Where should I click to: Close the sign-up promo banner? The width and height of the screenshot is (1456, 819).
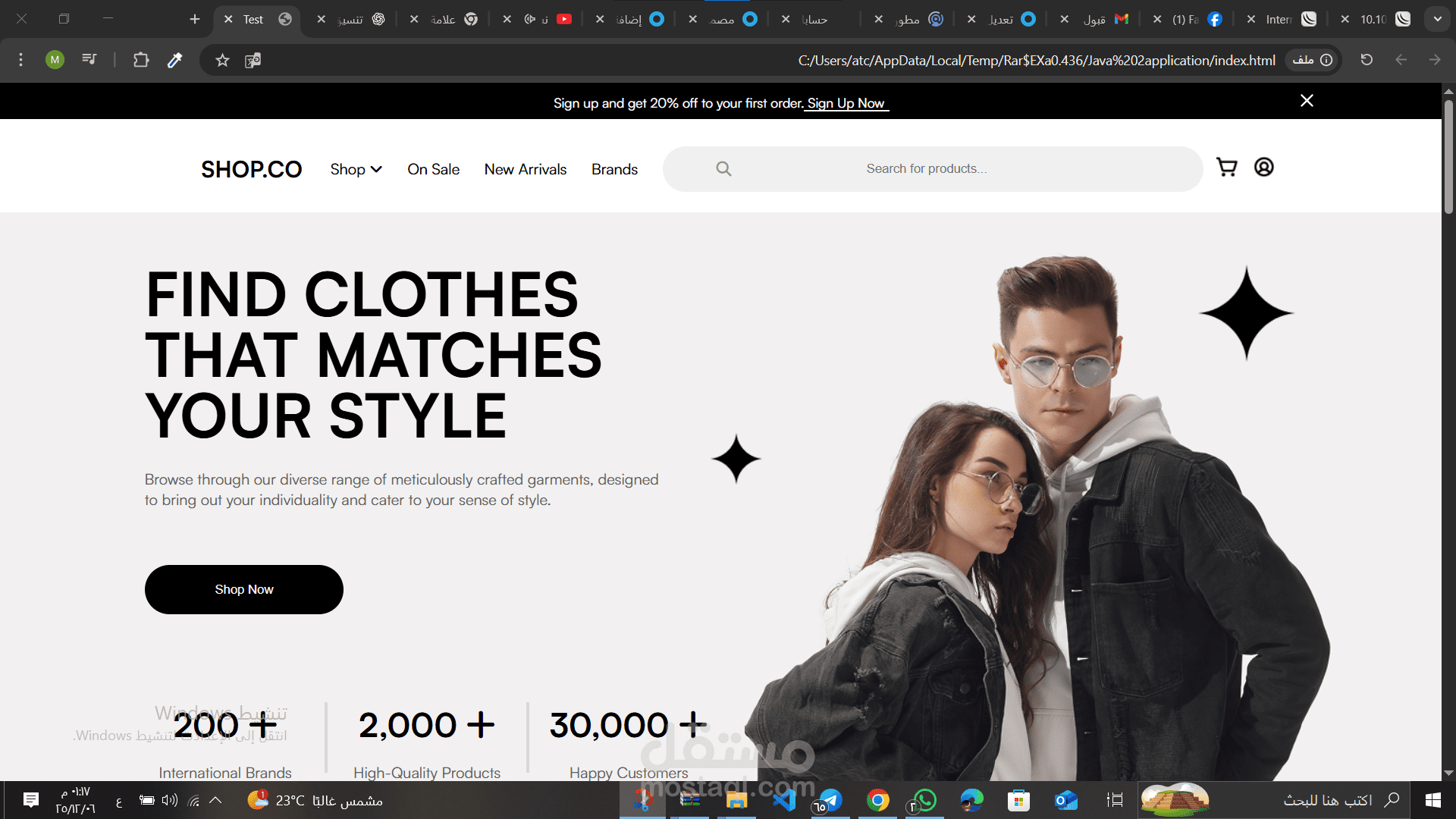tap(1307, 101)
